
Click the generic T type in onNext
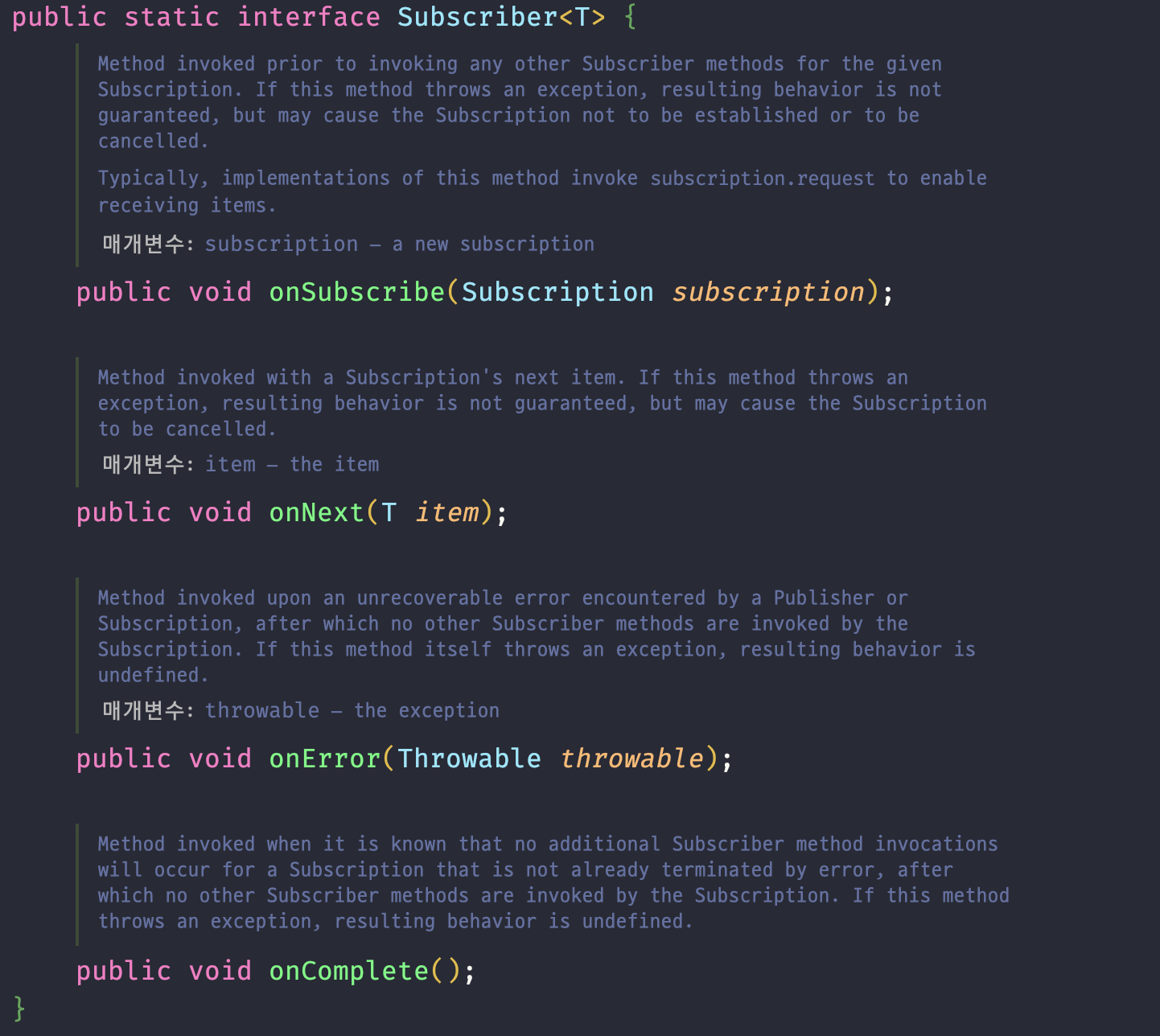point(389,512)
